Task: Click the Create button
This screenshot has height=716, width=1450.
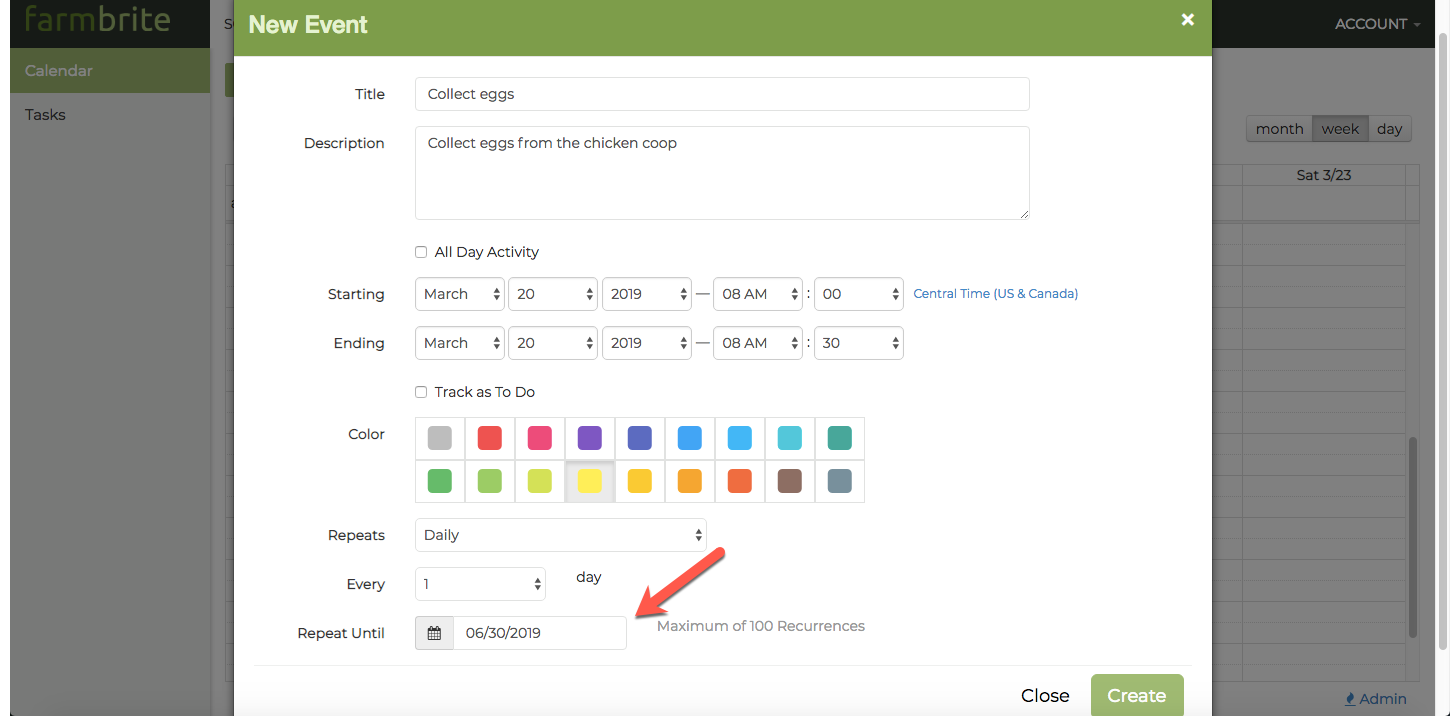Action: coord(1137,696)
